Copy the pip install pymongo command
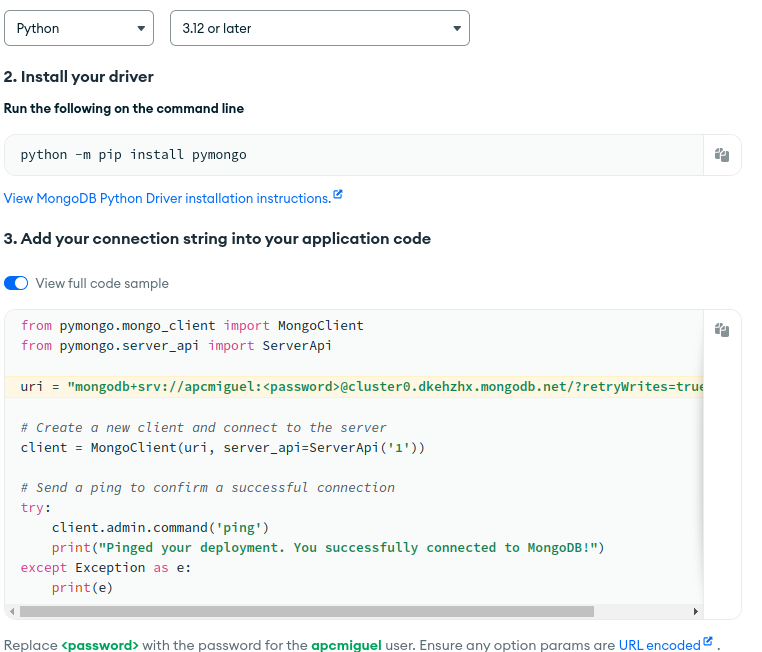 coord(722,155)
